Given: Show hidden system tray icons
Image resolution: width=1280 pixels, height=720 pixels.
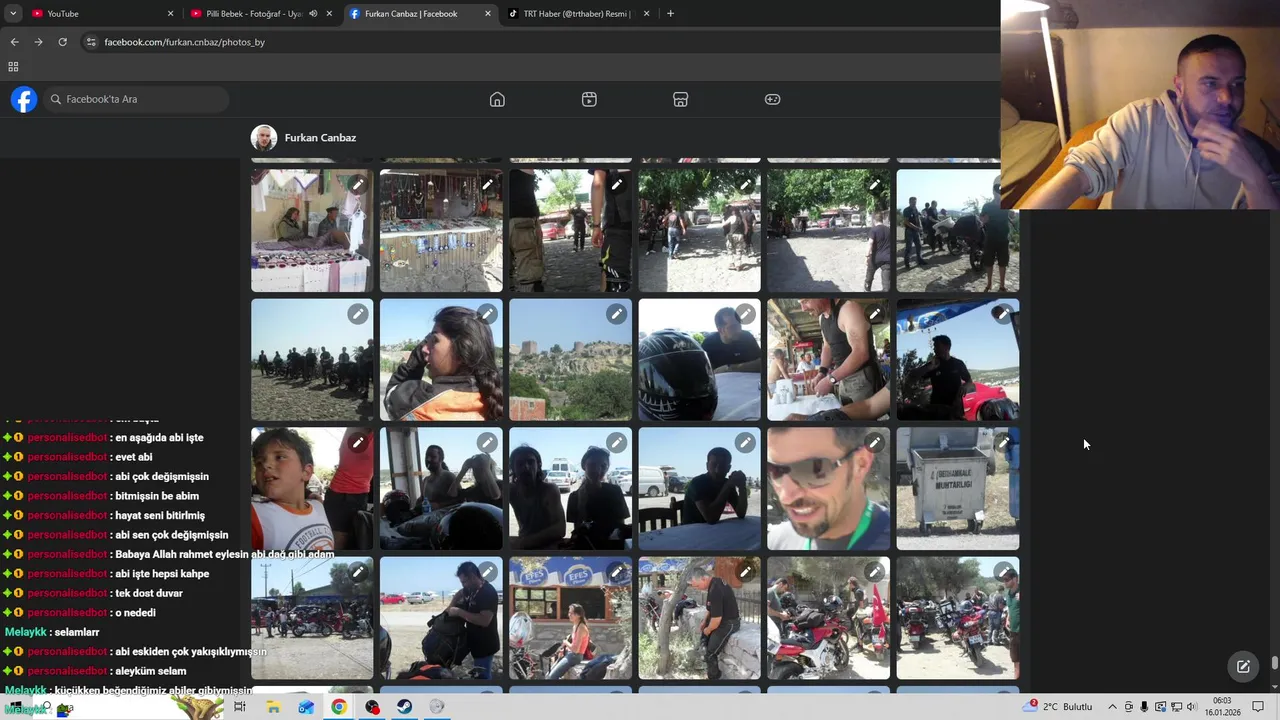Looking at the screenshot, I should 1112,707.
